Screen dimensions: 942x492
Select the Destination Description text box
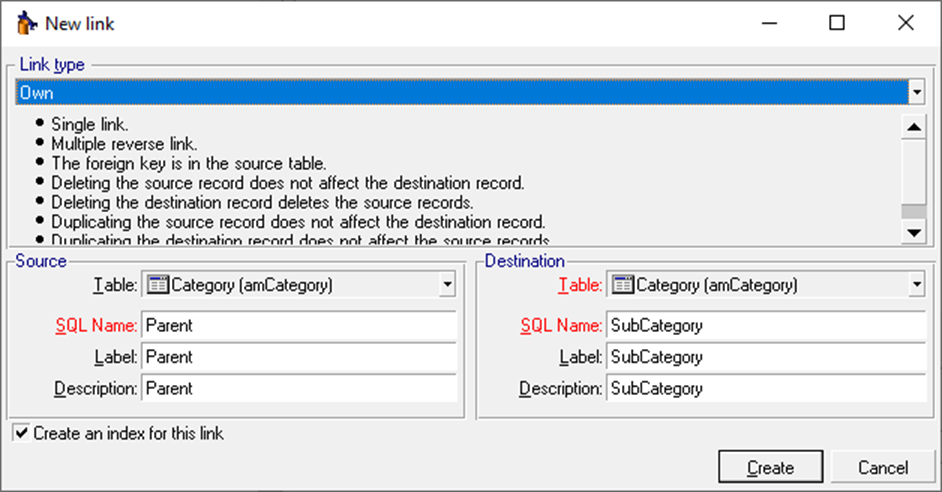pos(764,388)
